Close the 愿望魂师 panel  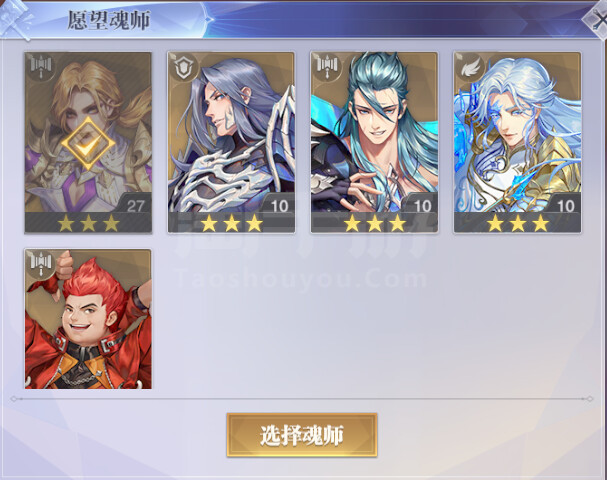[598, 19]
